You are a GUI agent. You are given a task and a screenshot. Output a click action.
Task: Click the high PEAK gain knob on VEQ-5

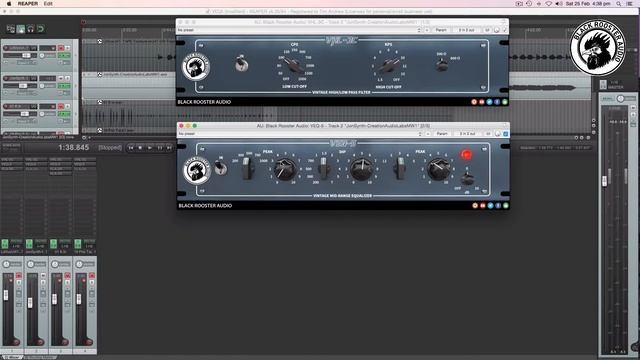(438, 169)
